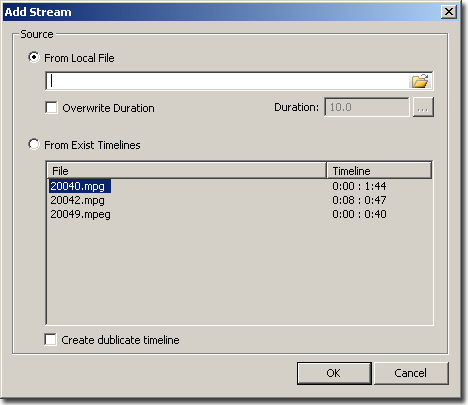The width and height of the screenshot is (468, 405).
Task: Select the From Local File radio button
Action: (x=34, y=57)
